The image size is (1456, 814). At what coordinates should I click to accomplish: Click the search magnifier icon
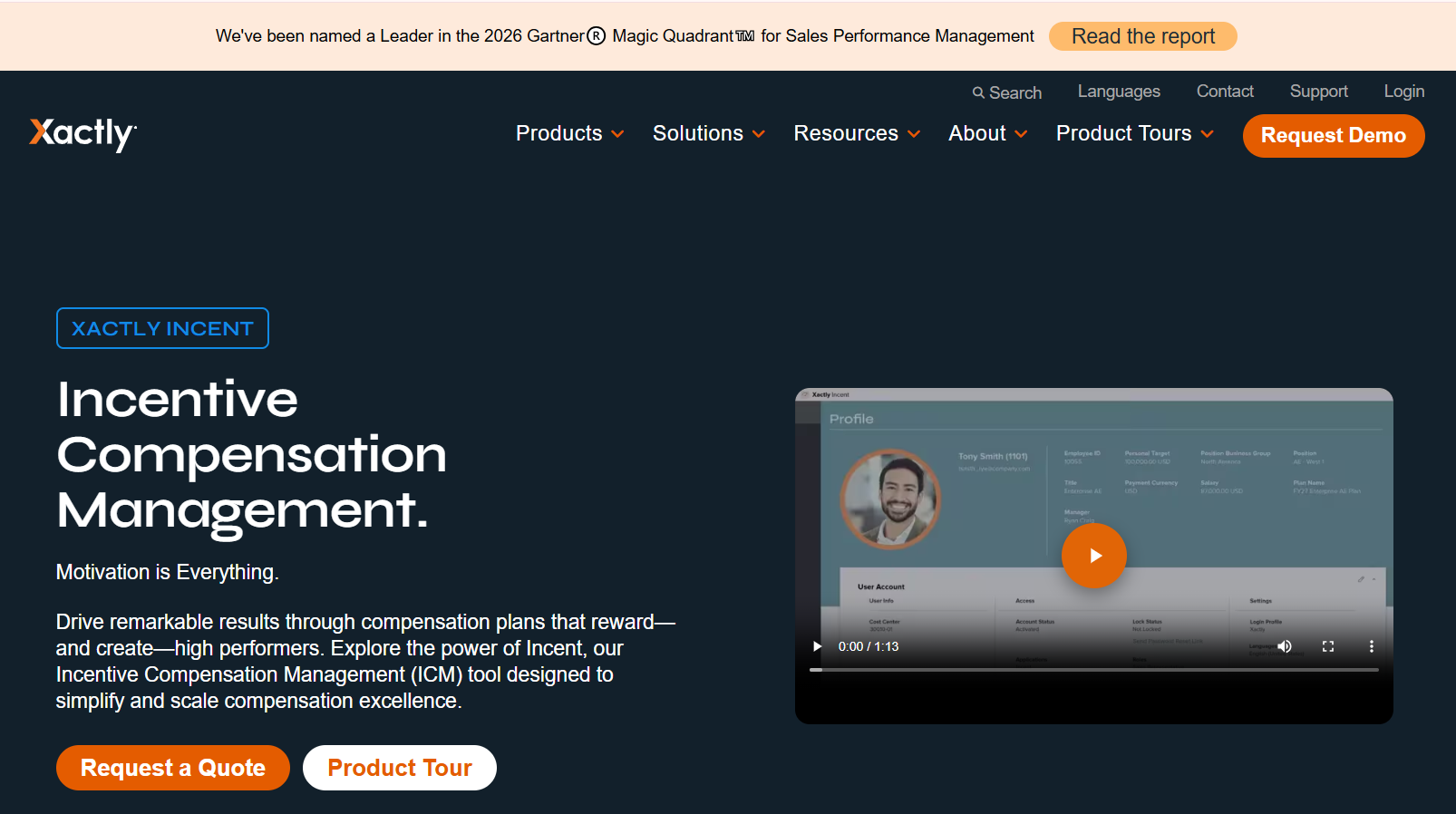(978, 92)
